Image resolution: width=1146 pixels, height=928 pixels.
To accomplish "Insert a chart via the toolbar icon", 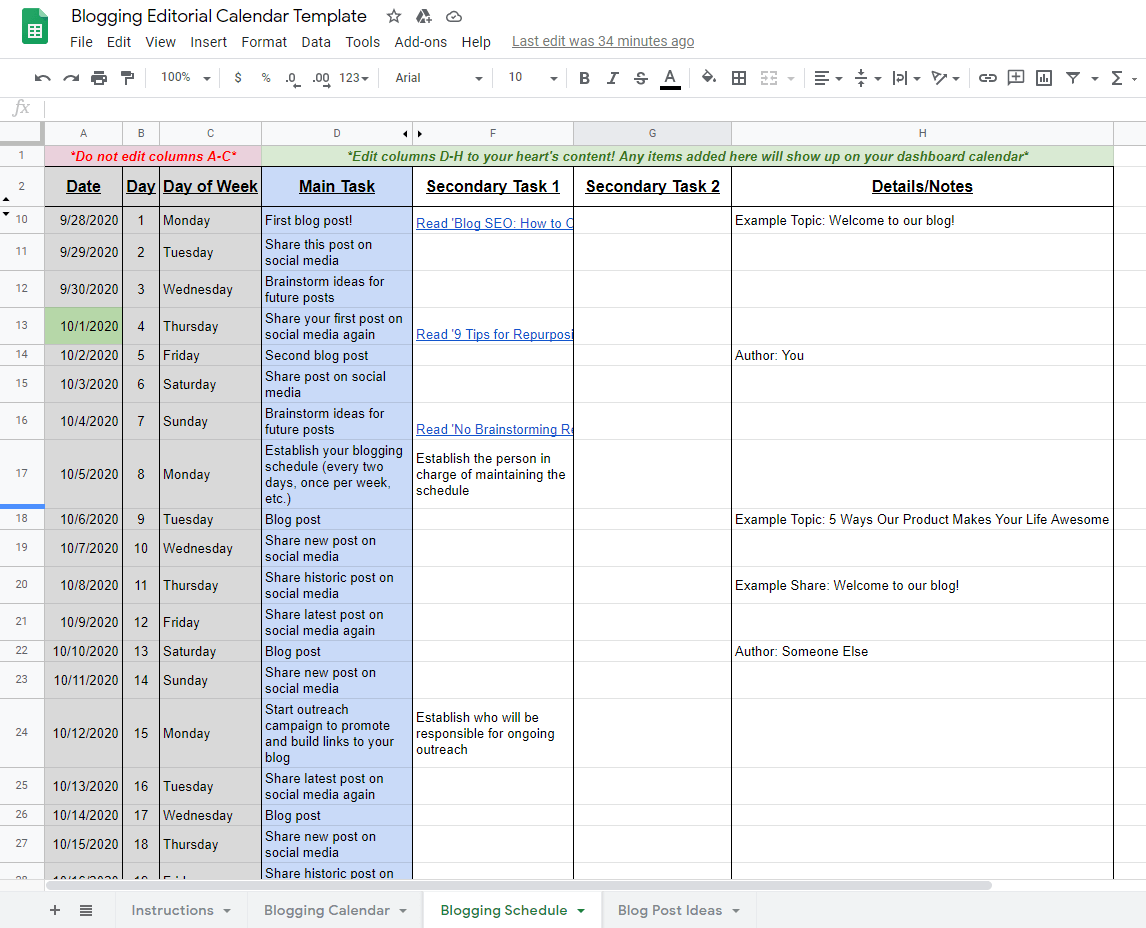I will (1043, 77).
